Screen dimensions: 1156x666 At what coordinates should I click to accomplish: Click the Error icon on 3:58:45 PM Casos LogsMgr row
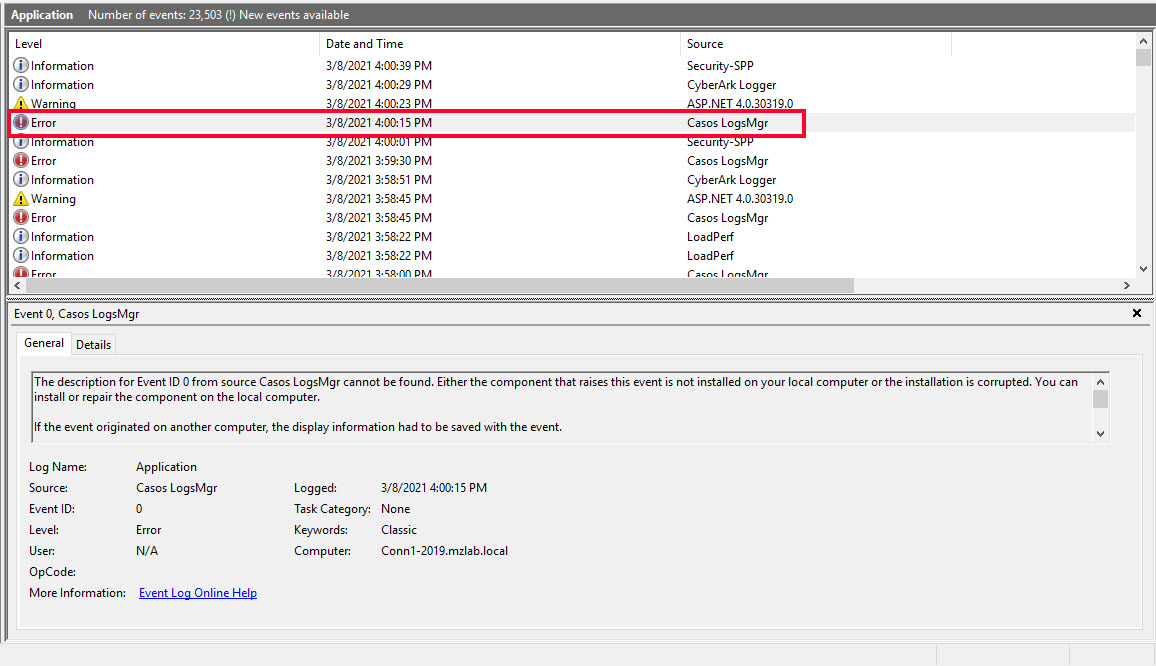click(21, 218)
